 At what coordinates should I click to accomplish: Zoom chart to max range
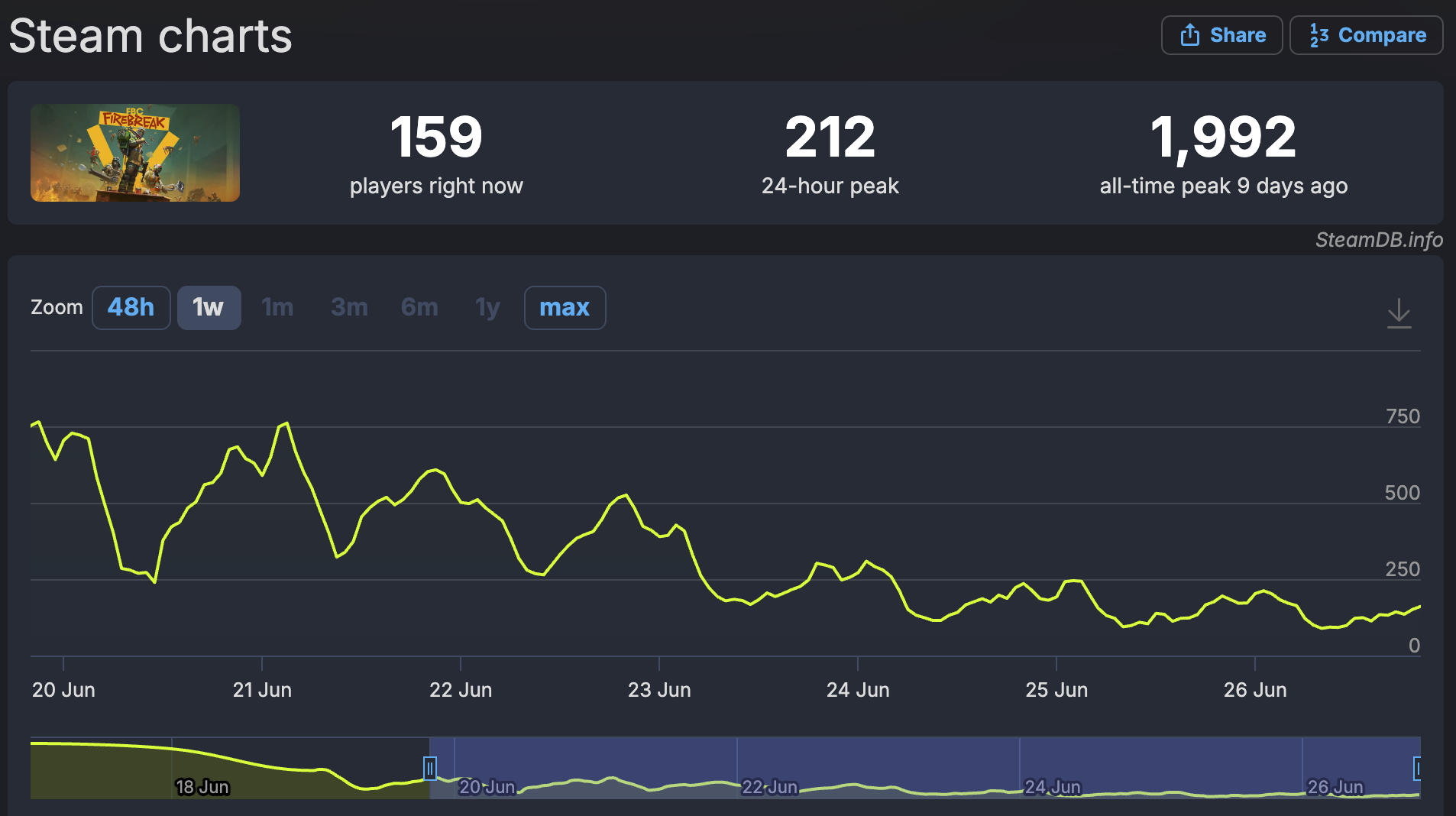click(565, 308)
